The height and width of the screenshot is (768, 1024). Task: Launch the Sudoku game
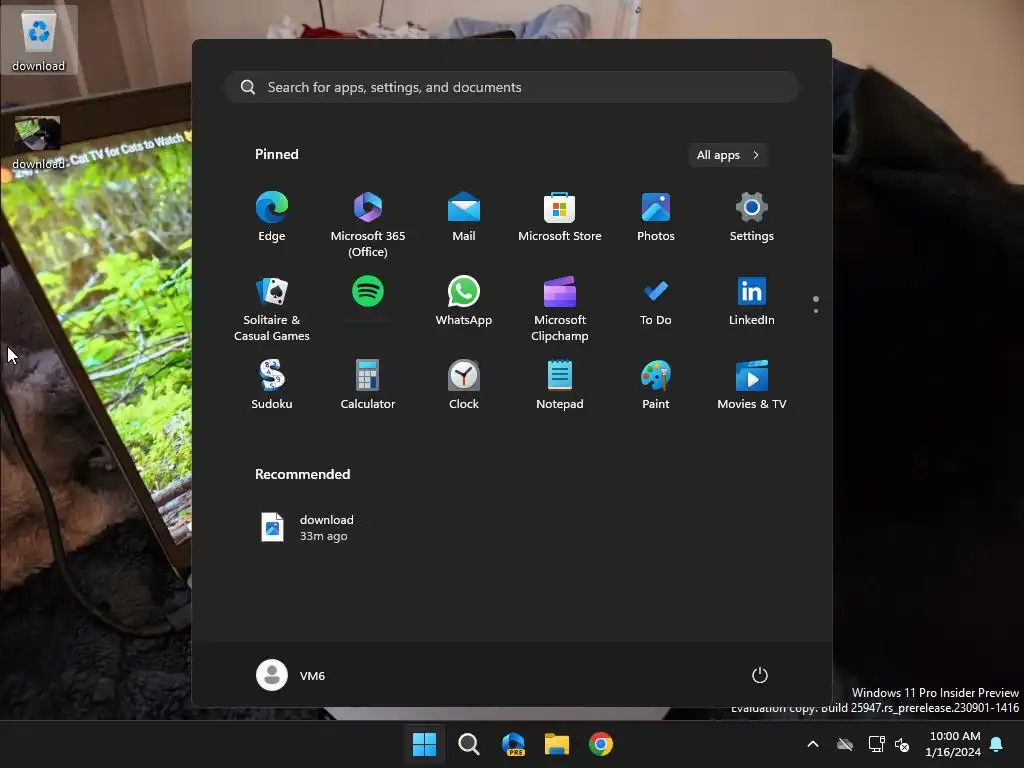coord(272,385)
